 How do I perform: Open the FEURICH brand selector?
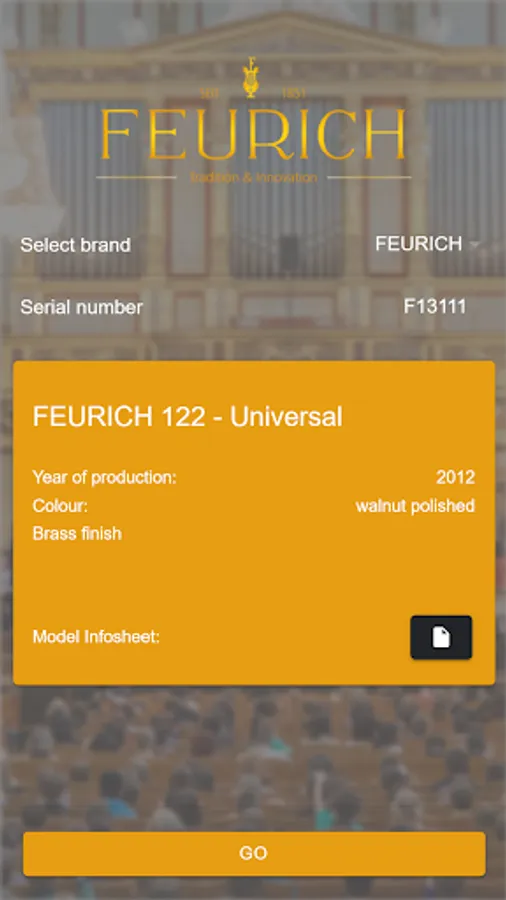427,244
